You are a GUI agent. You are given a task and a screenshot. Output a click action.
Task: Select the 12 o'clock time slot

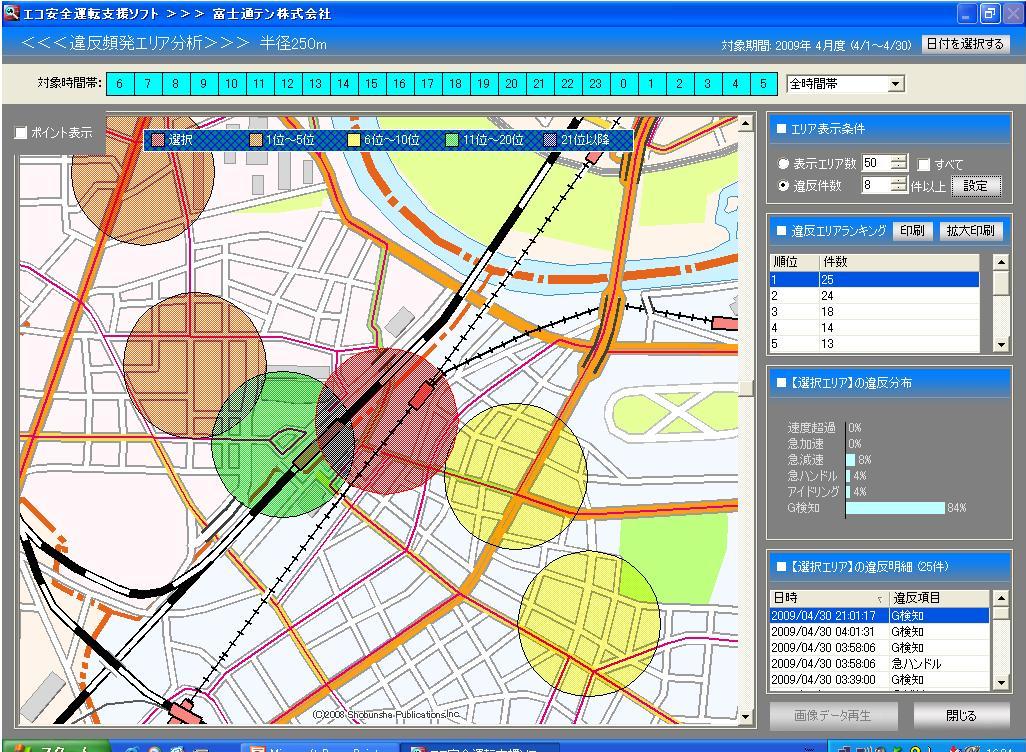[x=287, y=84]
